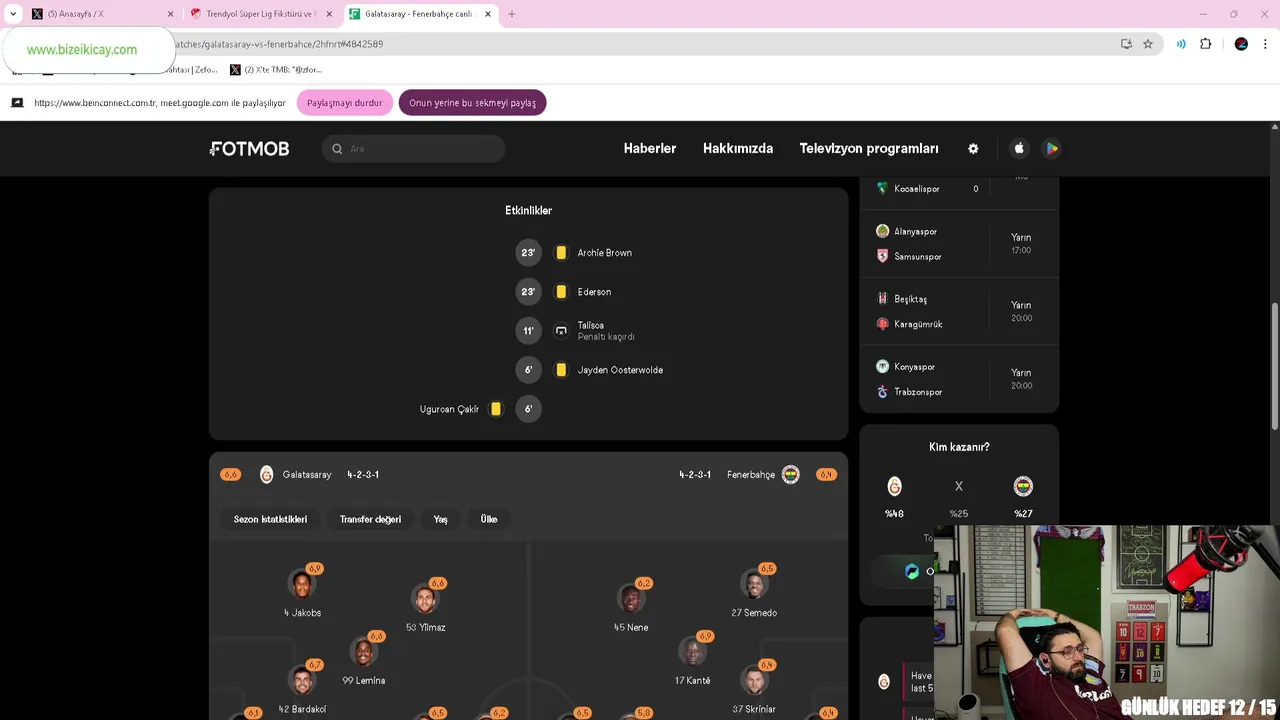The height and width of the screenshot is (720, 1280).
Task: Open Kanté player avatar in lineup
Action: coord(692,652)
